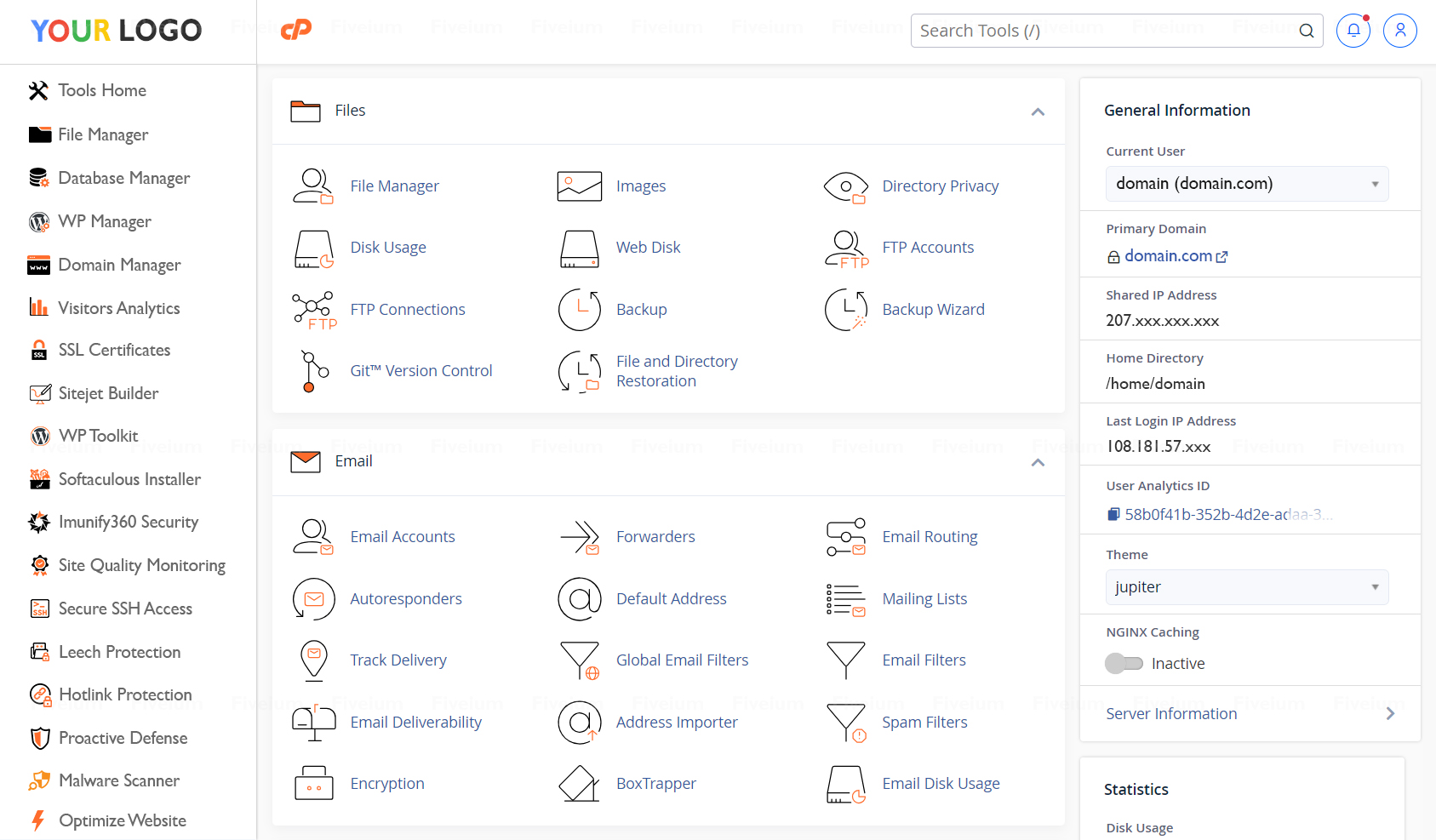
Task: Open Directory Privacy settings
Action: [x=941, y=186]
